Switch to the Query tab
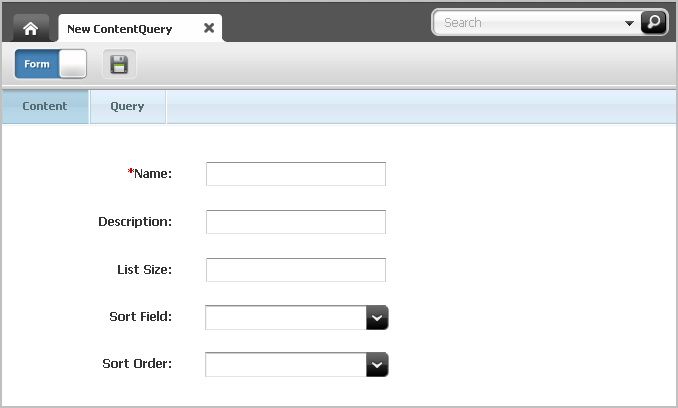Image resolution: width=678 pixels, height=408 pixels. click(x=128, y=106)
